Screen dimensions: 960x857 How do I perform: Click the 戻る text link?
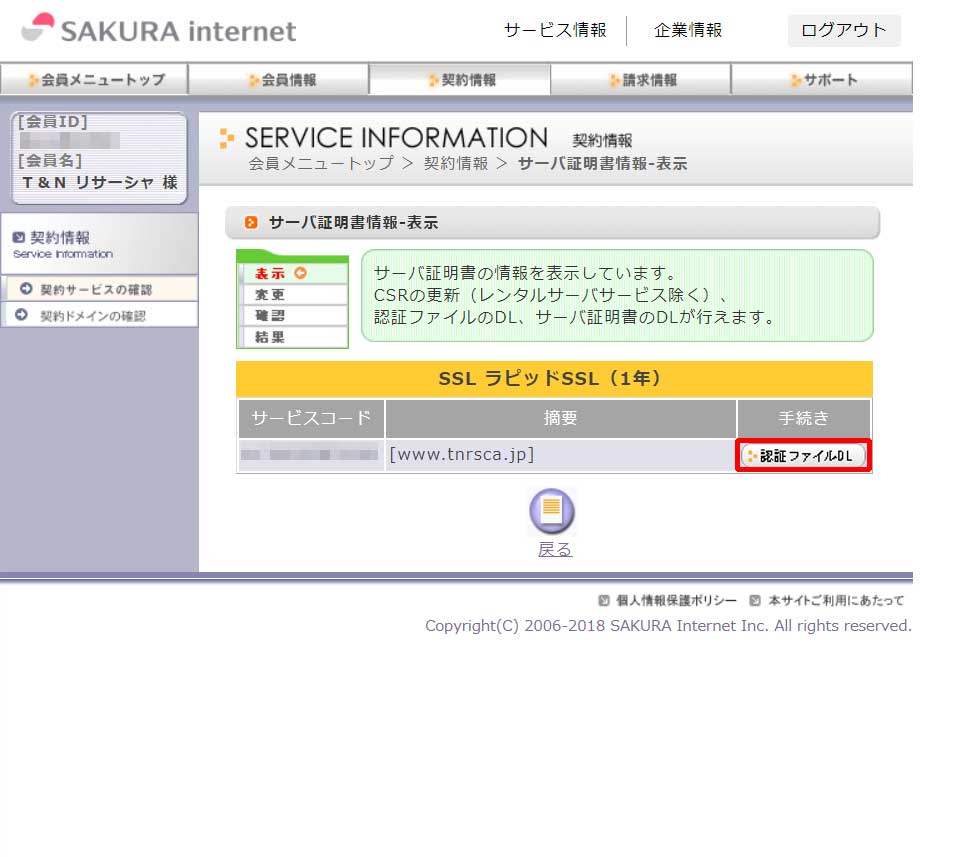[x=555, y=550]
